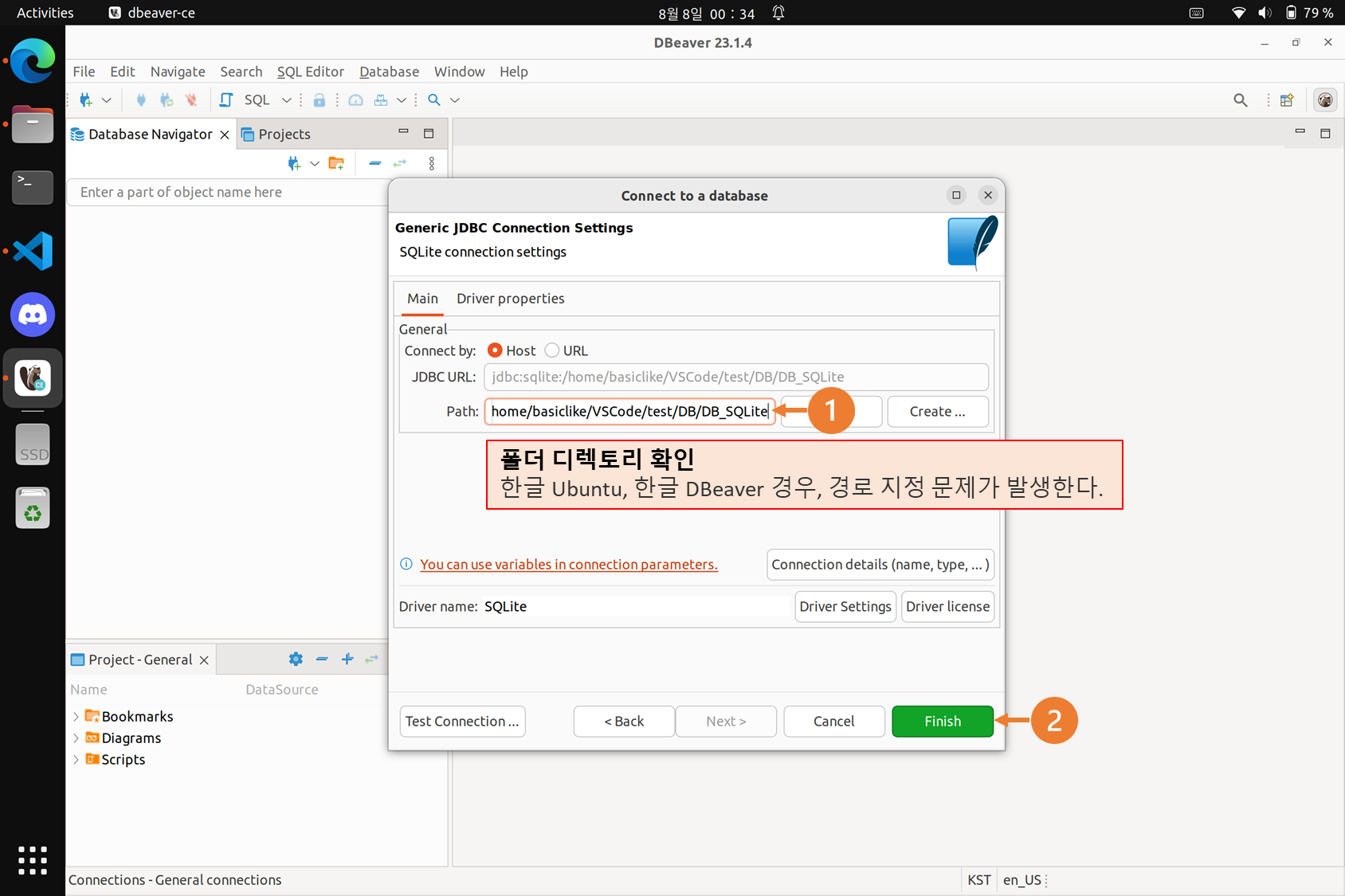The height and width of the screenshot is (896, 1345).
Task: Open Driver Settings
Action: pos(845,607)
